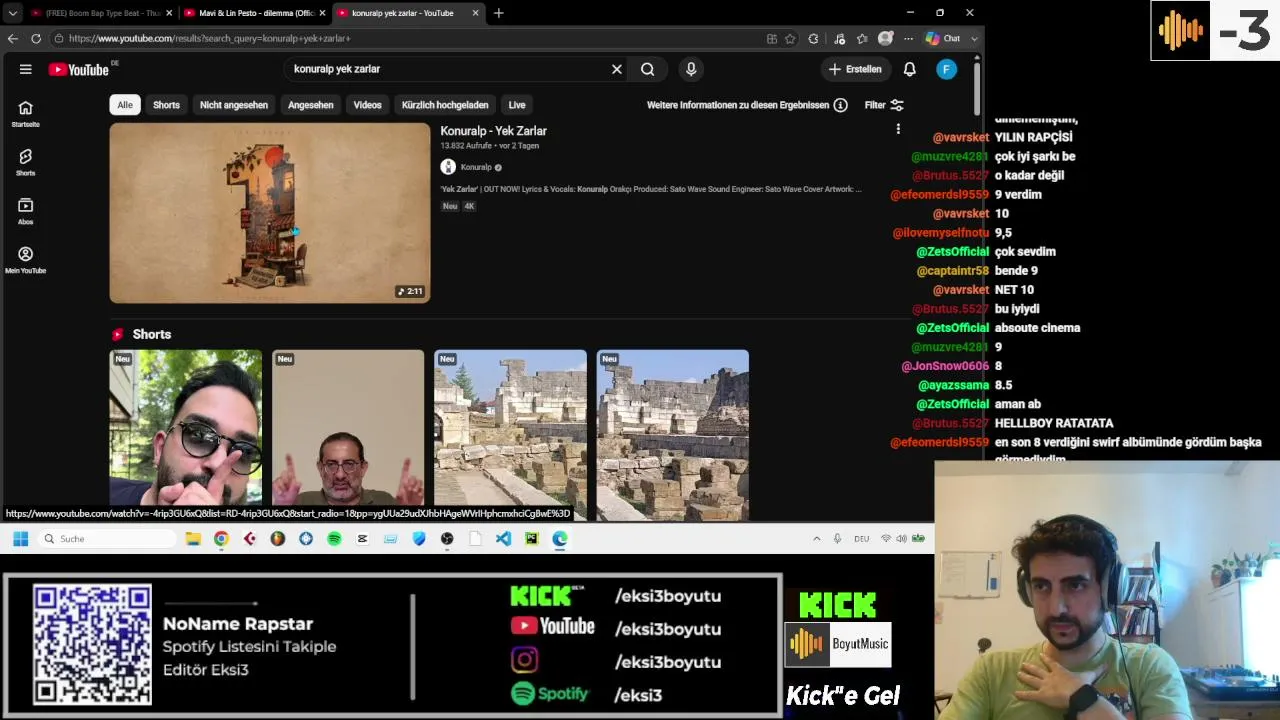Open the Shorts section heading

[152, 334]
